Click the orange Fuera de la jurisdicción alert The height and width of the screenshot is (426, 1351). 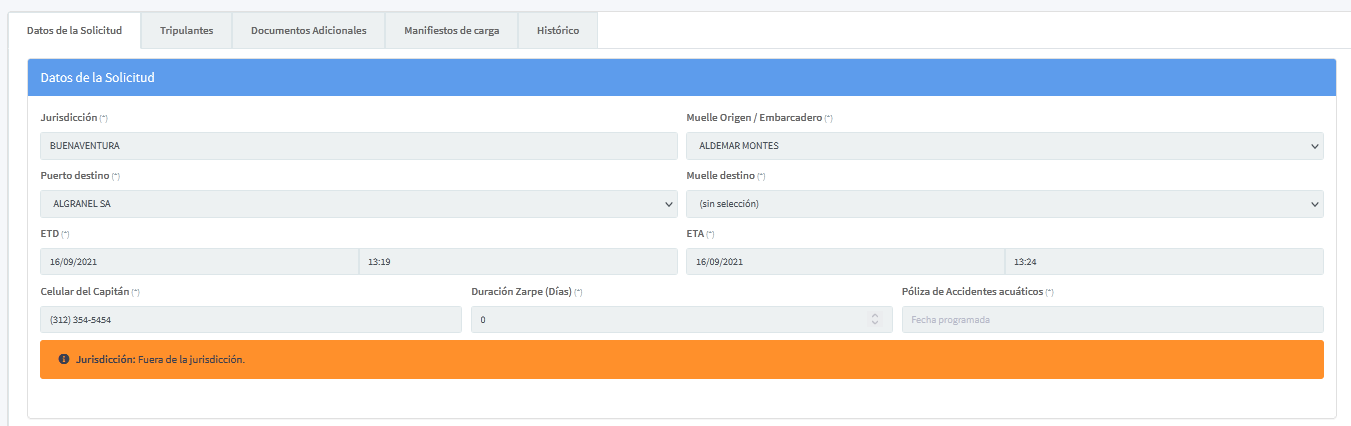[681, 359]
